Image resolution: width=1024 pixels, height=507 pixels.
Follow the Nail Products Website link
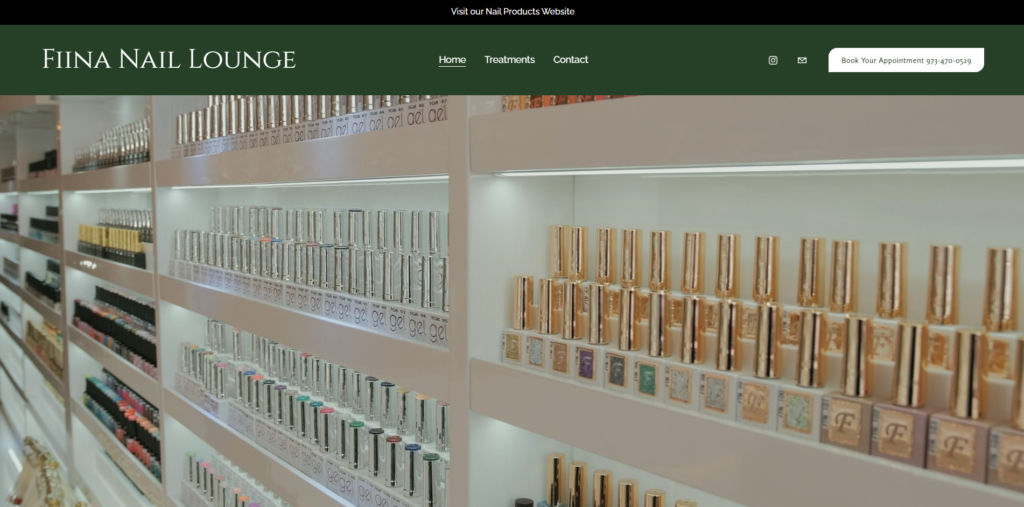[x=512, y=12]
